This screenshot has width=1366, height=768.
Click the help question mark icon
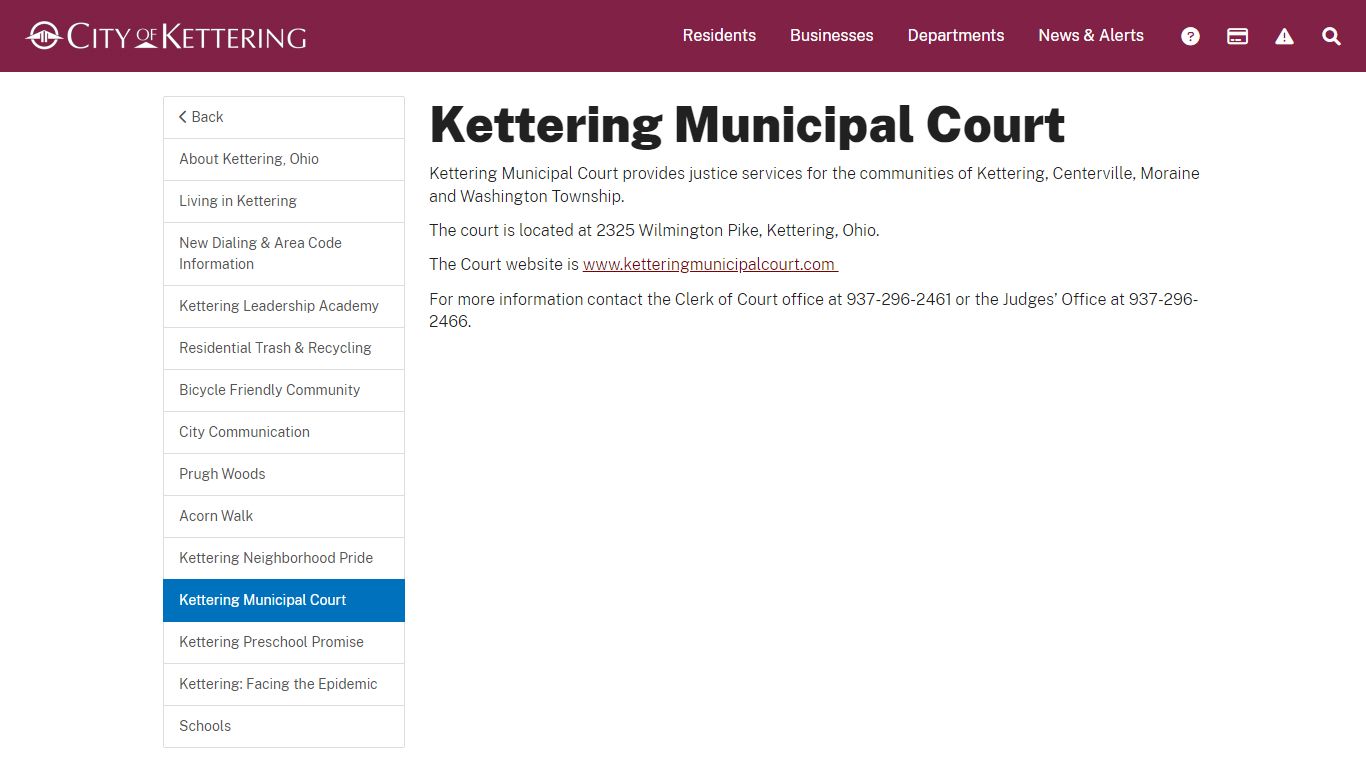1190,36
